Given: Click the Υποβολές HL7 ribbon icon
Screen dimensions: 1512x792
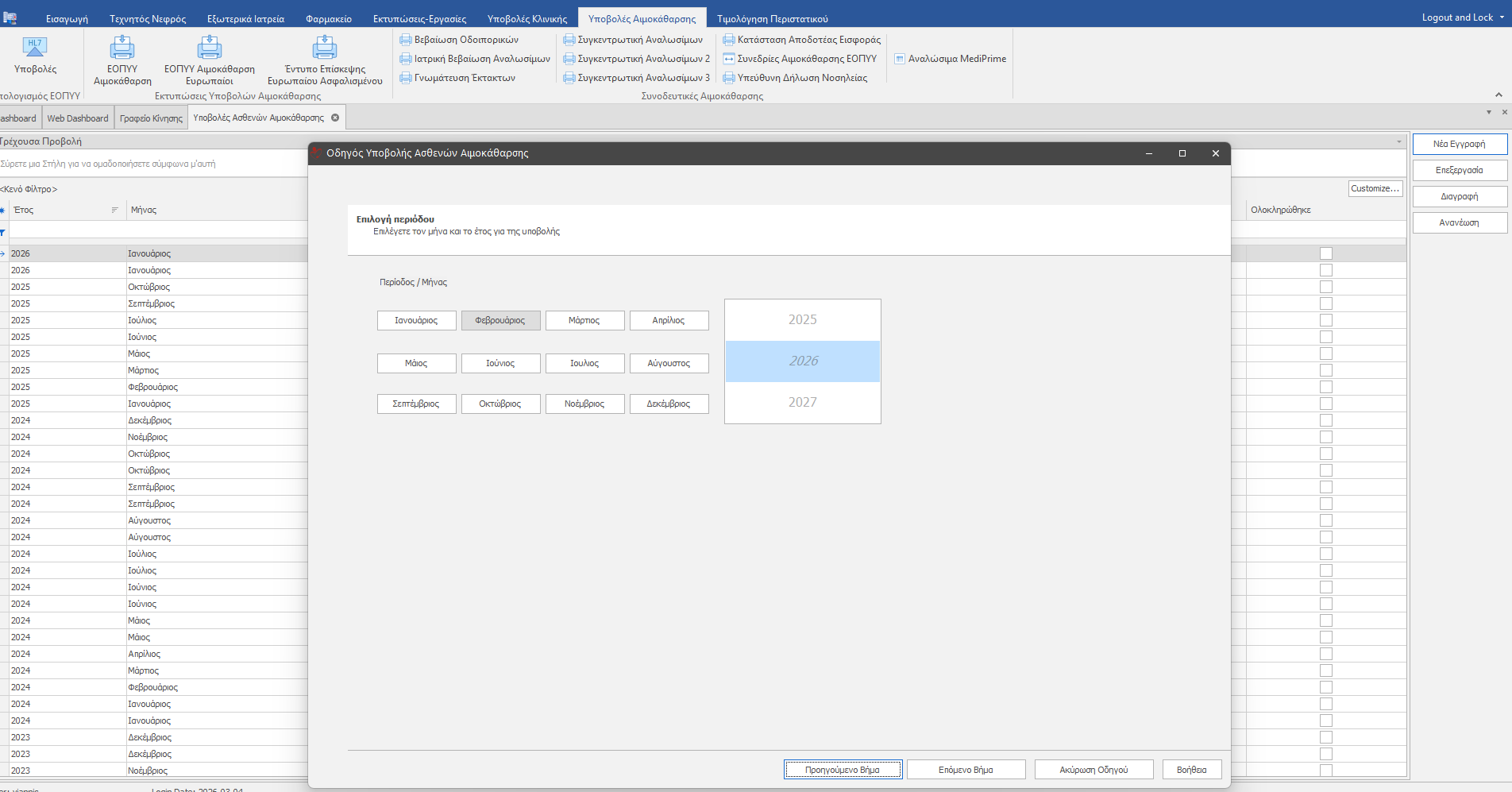Looking at the screenshot, I should click(x=35, y=48).
